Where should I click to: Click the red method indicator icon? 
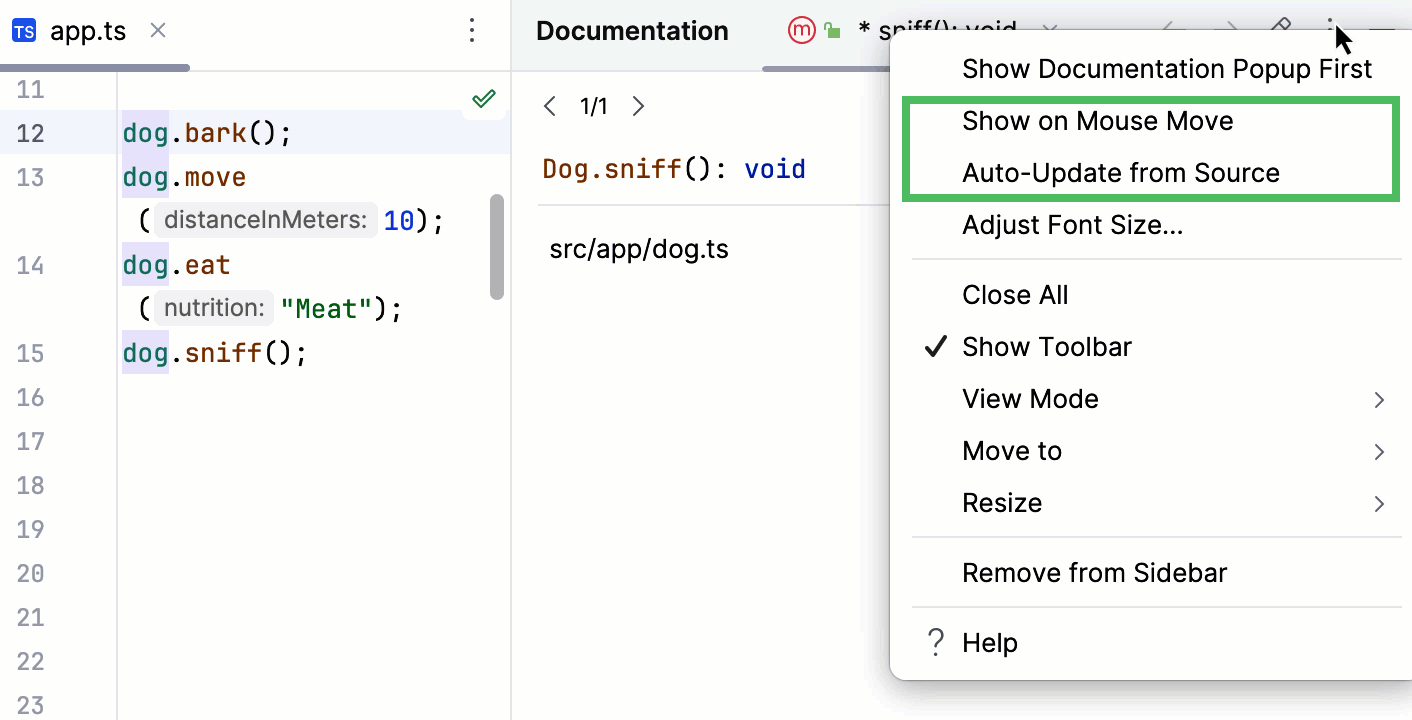pyautogui.click(x=800, y=31)
